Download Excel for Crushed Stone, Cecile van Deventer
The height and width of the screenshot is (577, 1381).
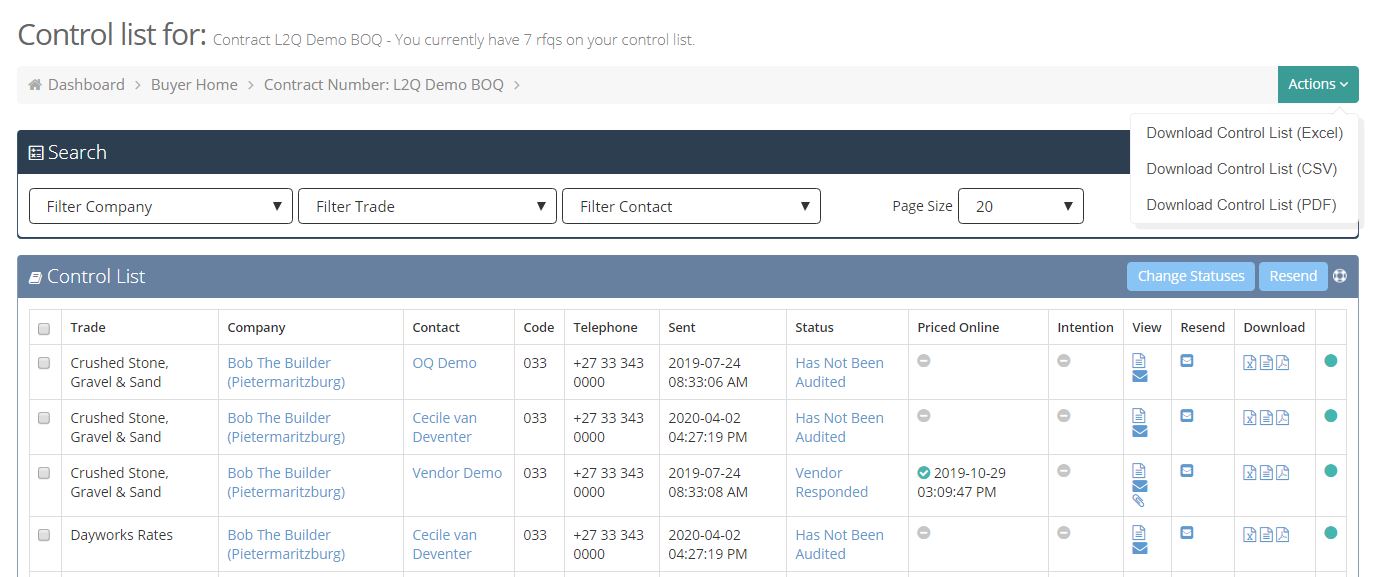pyautogui.click(x=1250, y=417)
